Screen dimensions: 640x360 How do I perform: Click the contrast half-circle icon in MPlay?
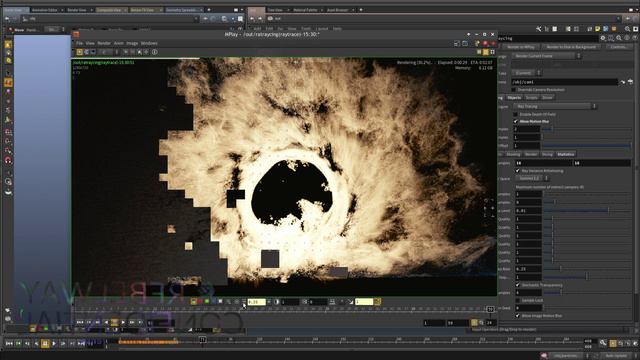tap(276, 302)
